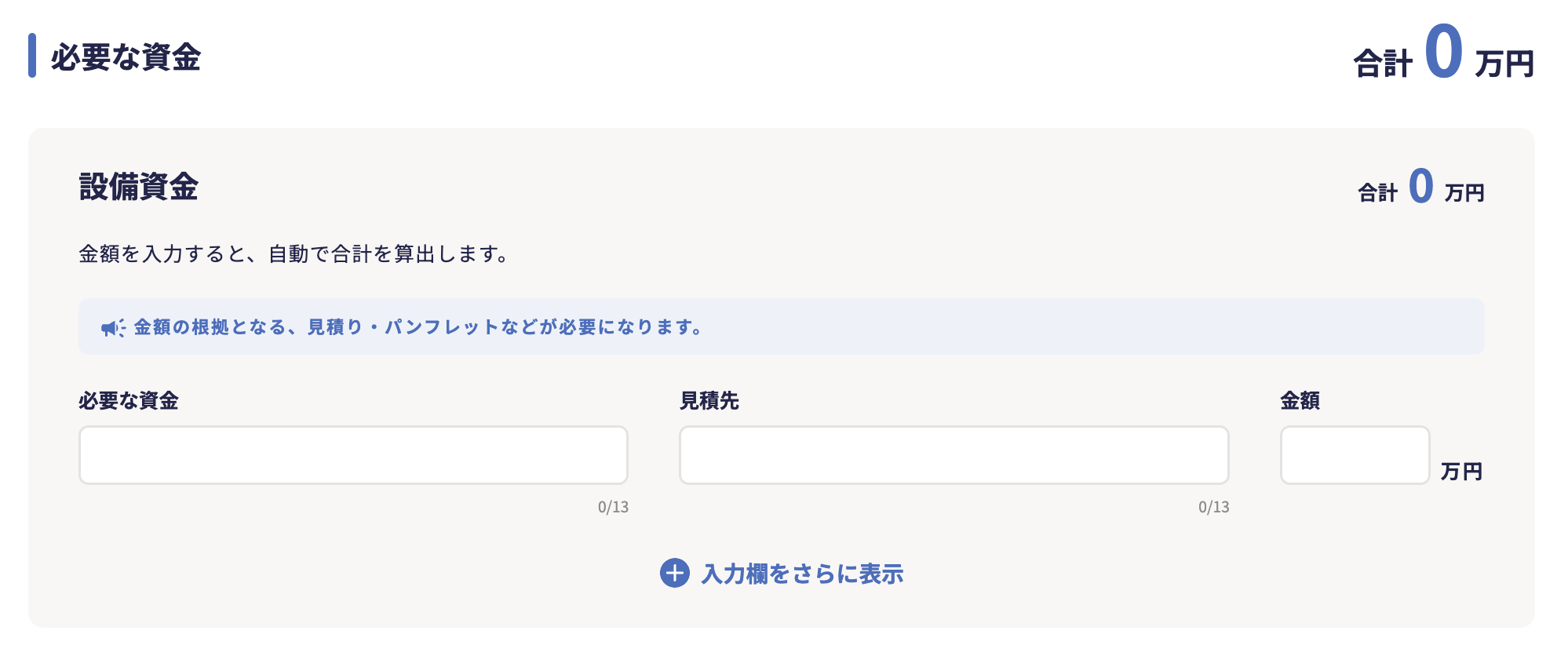The height and width of the screenshot is (656, 1568).
Task: Click the 設備資金 section heading
Action: [x=139, y=187]
